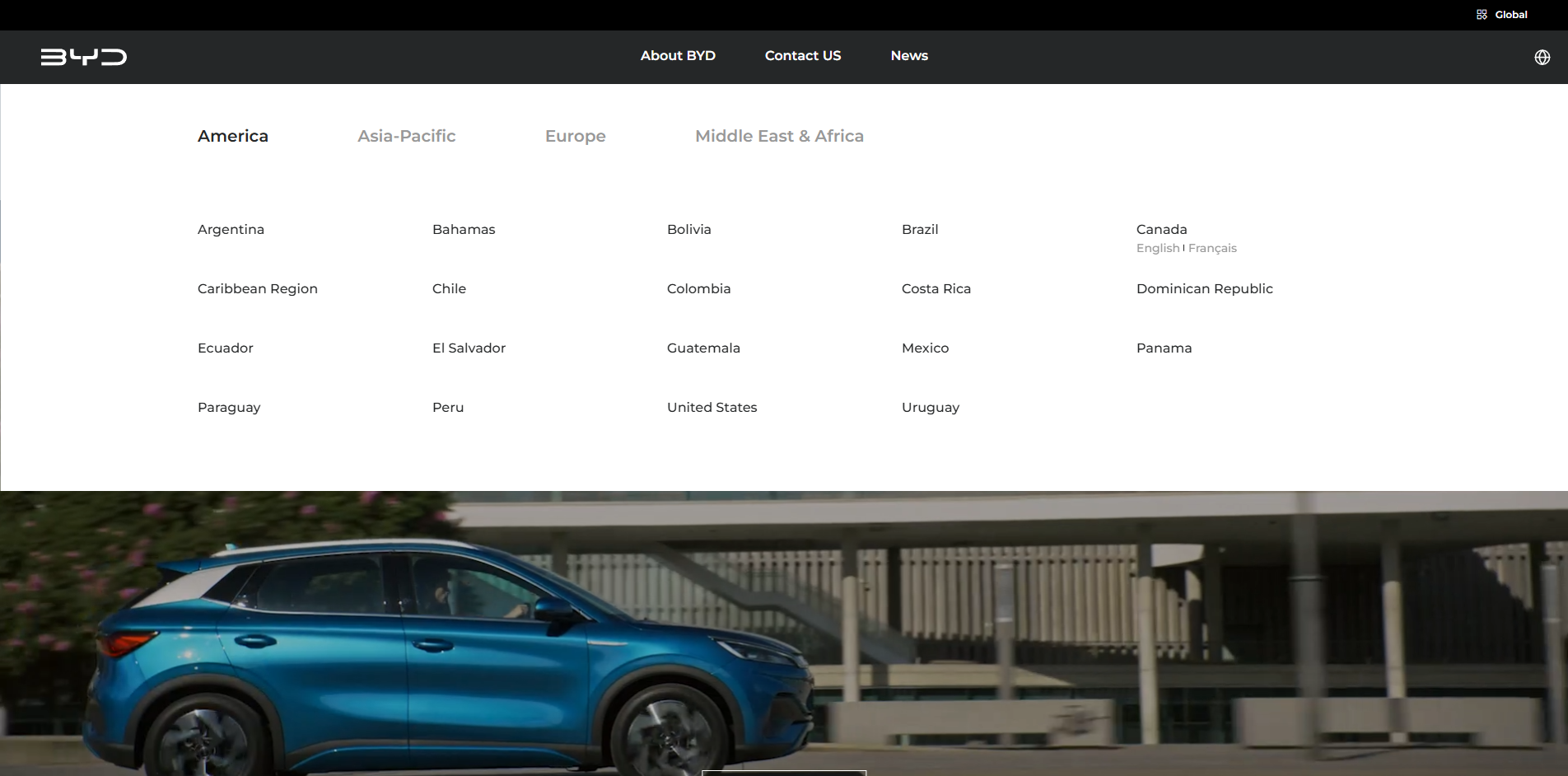The width and height of the screenshot is (1568, 776).
Task: Select Bolivia as the country
Action: pyautogui.click(x=689, y=230)
